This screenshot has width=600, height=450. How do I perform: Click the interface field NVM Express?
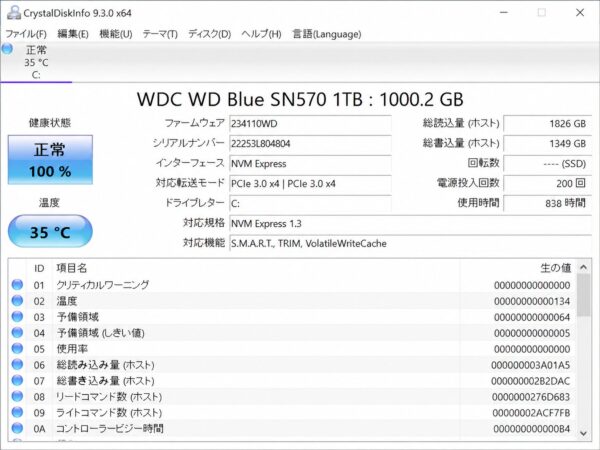click(x=310, y=163)
